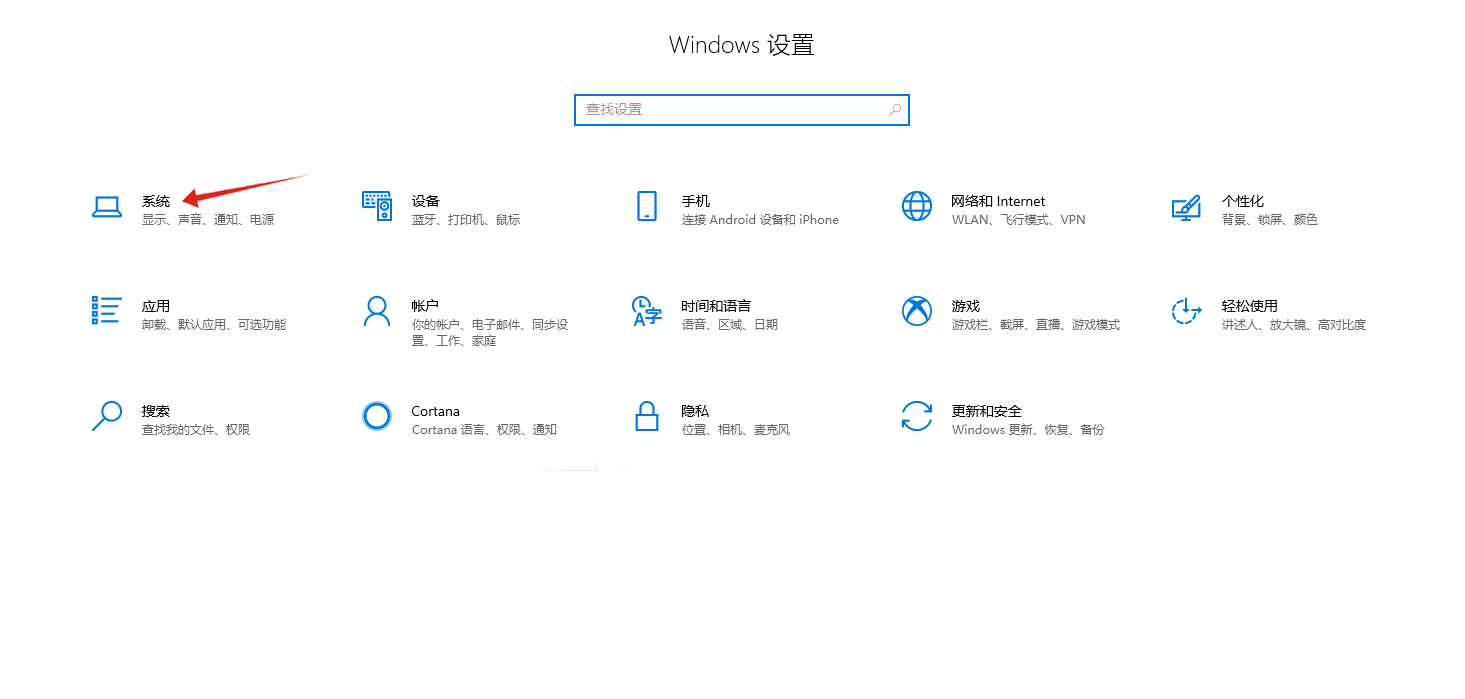This screenshot has height=699, width=1465.
Task: Open the 个性化 settings label
Action: [x=1243, y=201]
